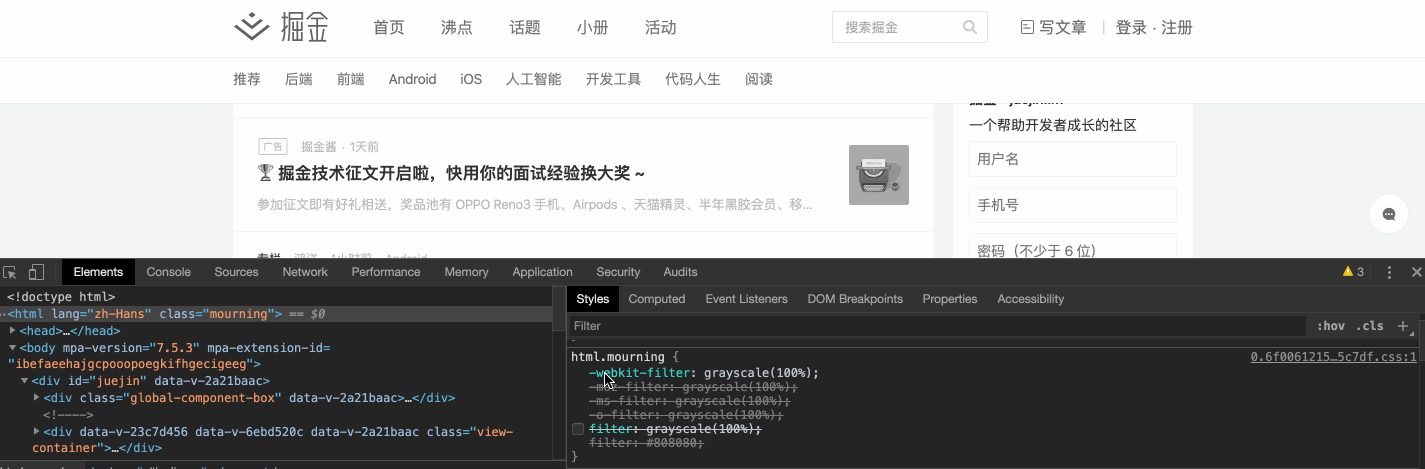Open the Application tab
Image resolution: width=1425 pixels, height=469 pixels.
[x=542, y=272]
